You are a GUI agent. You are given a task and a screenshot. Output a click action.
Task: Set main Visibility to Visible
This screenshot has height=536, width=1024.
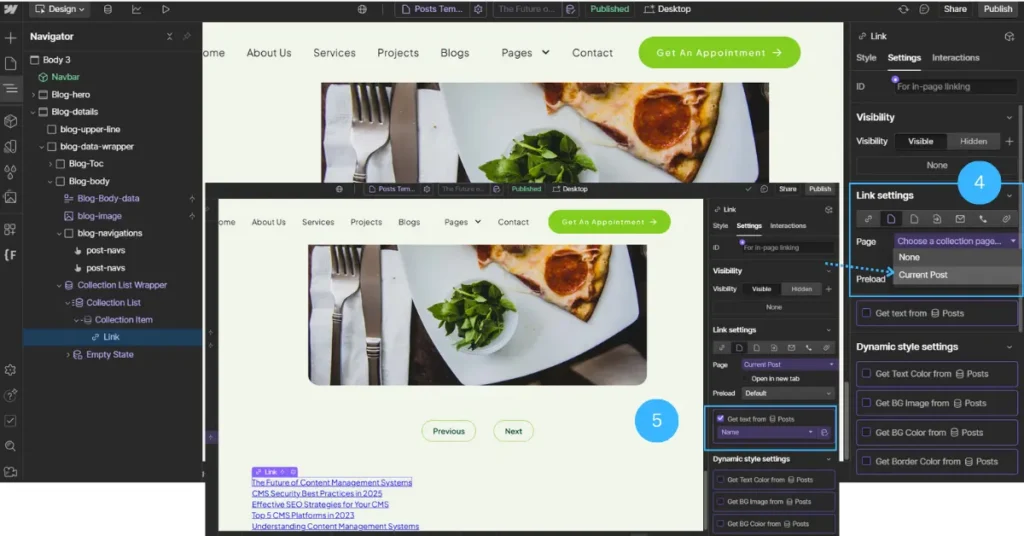[920, 141]
